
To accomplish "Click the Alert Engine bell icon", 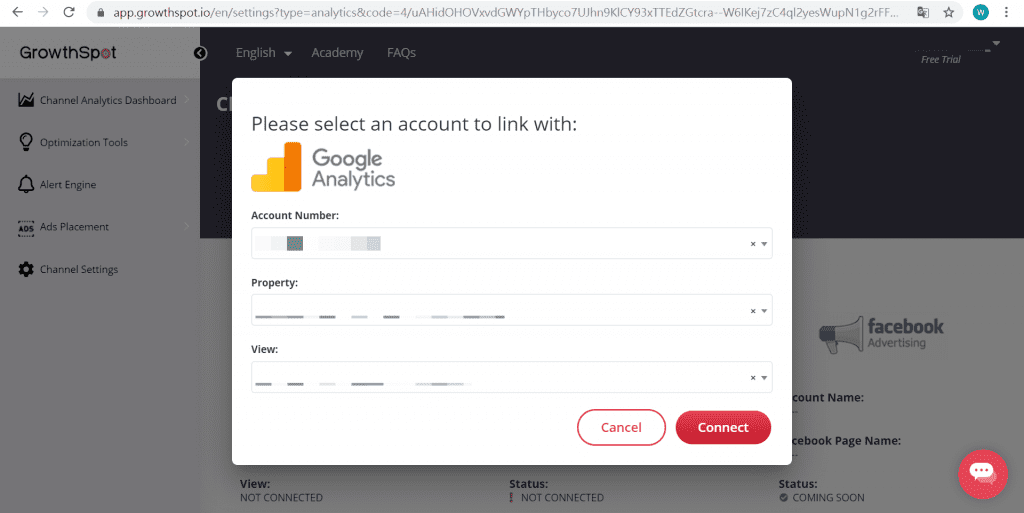I will click(26, 184).
